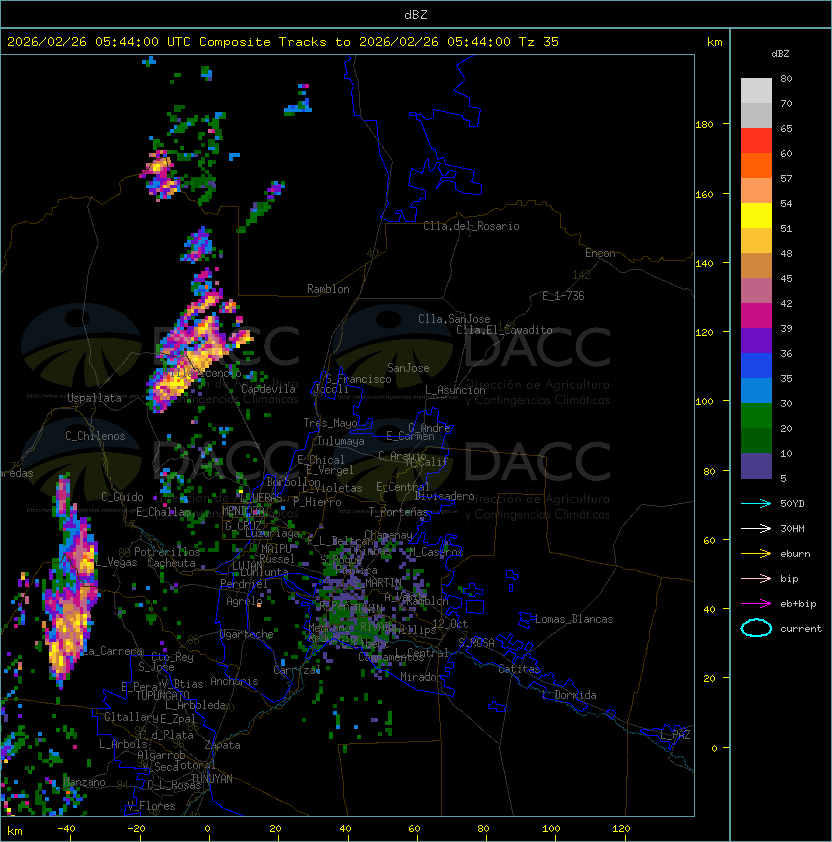Select the 'Ramblon' place label
This screenshot has height=842, width=832.
click(328, 289)
